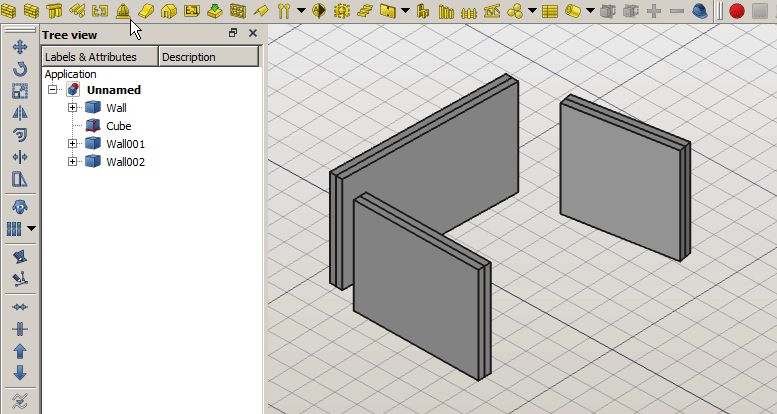
Task: Start macro recording with the red circle
Action: tap(737, 10)
